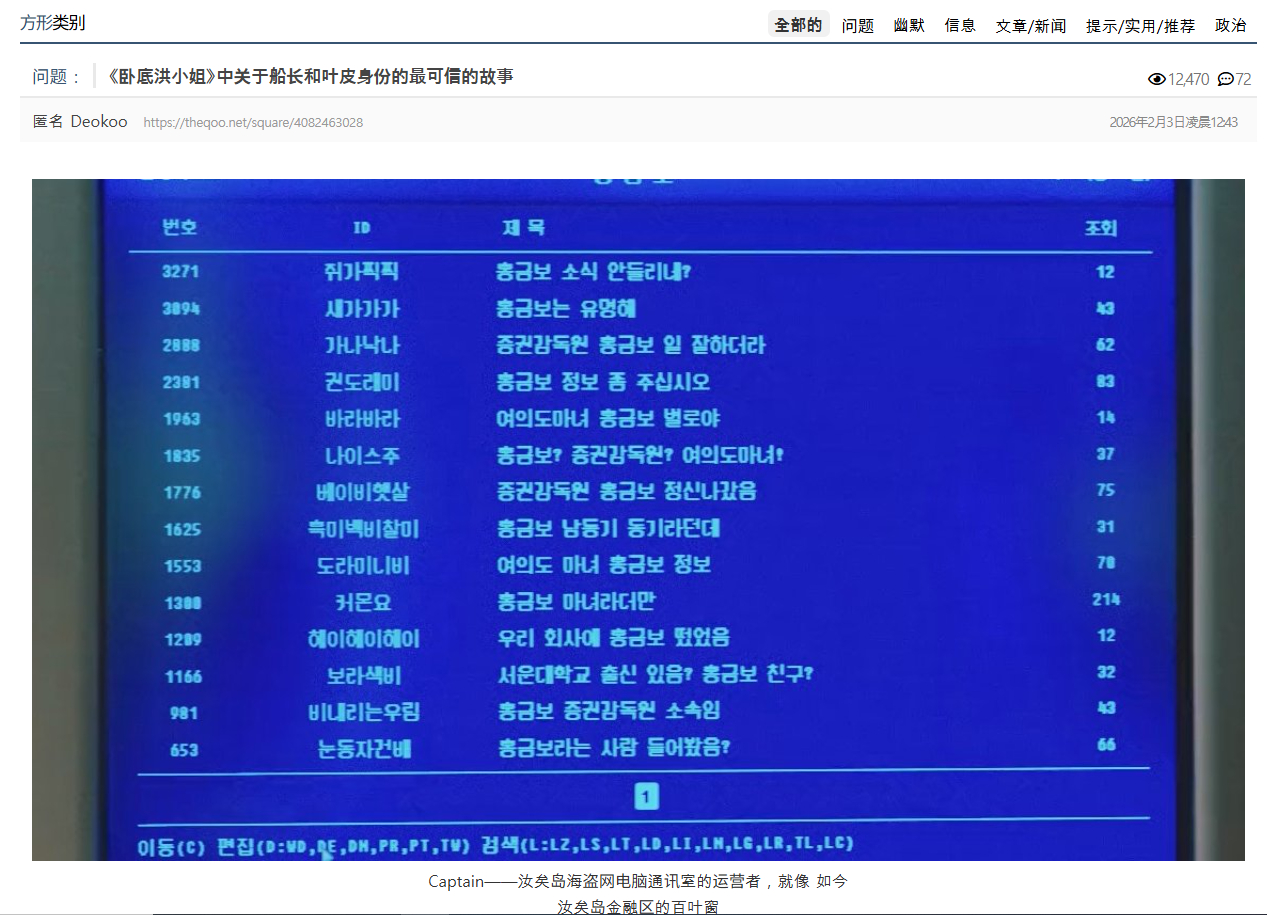The height and width of the screenshot is (915, 1267).
Task: View the 政治 category
Action: tap(1230, 24)
